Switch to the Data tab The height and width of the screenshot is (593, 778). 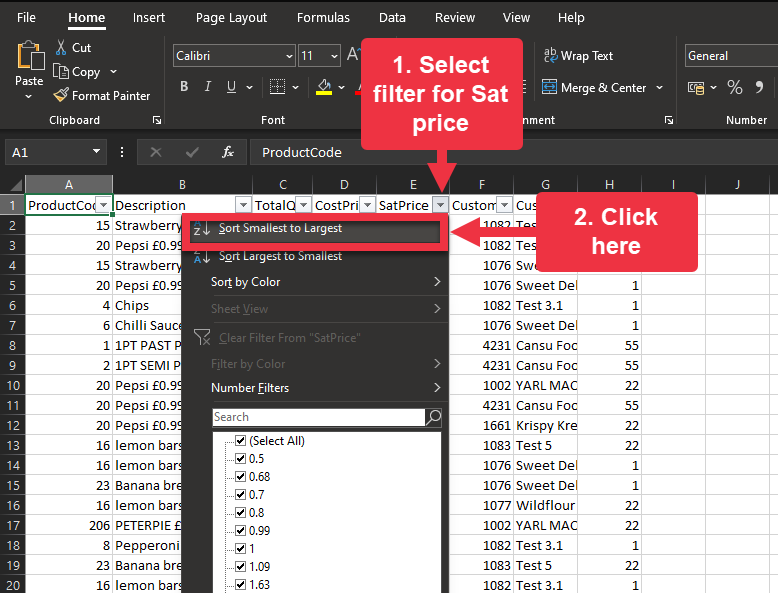[x=392, y=18]
